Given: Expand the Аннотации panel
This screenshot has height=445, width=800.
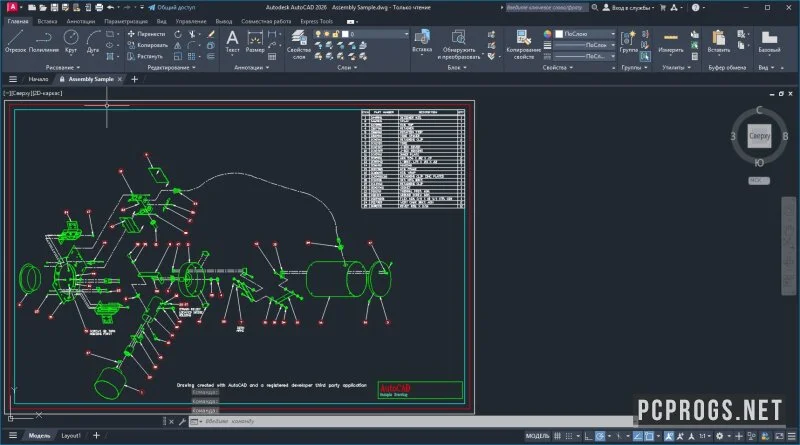Looking at the screenshot, I should click(x=252, y=67).
